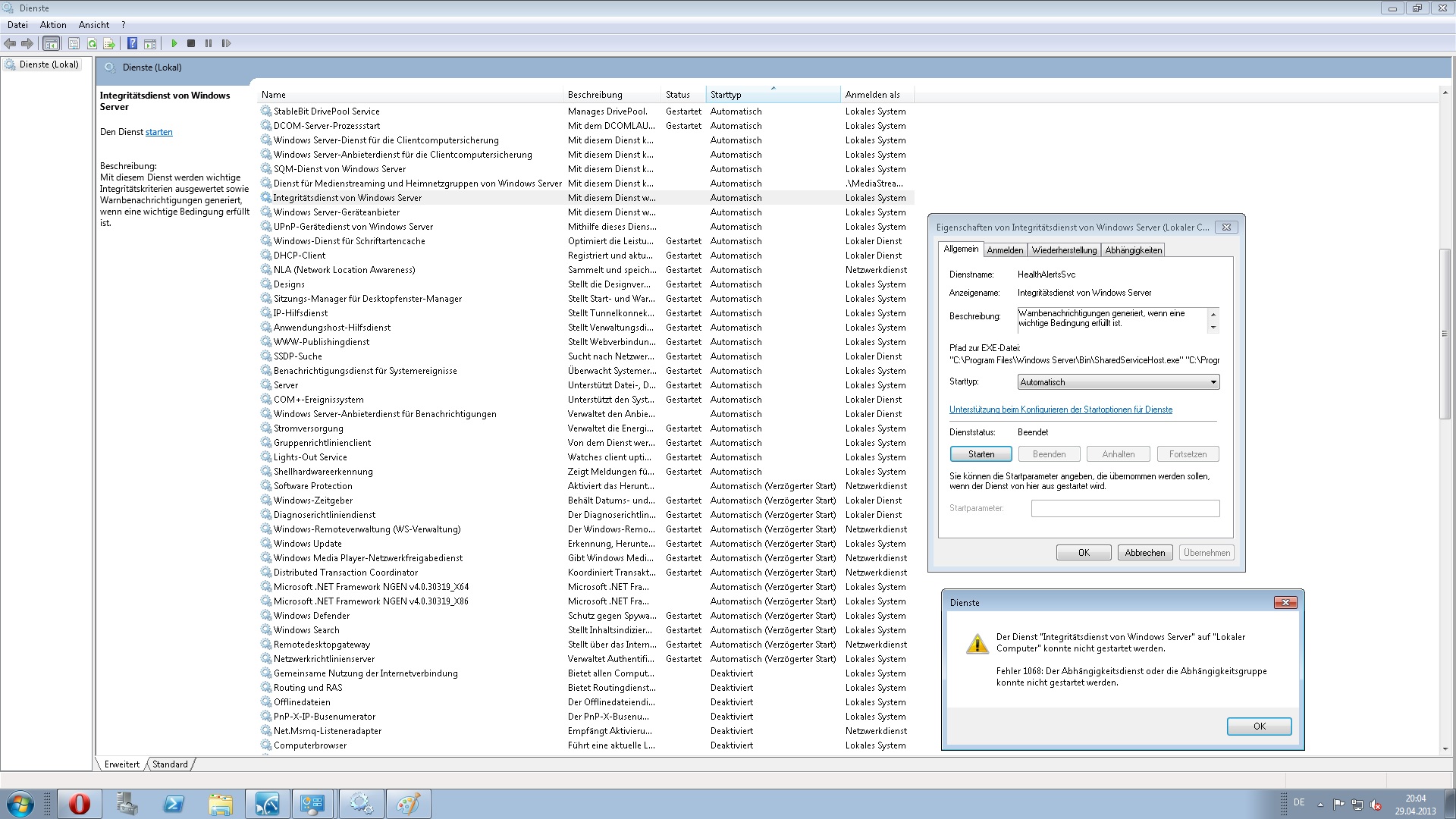The image size is (1456, 819).
Task: Click the Action Center flag tray icon
Action: tap(1338, 805)
